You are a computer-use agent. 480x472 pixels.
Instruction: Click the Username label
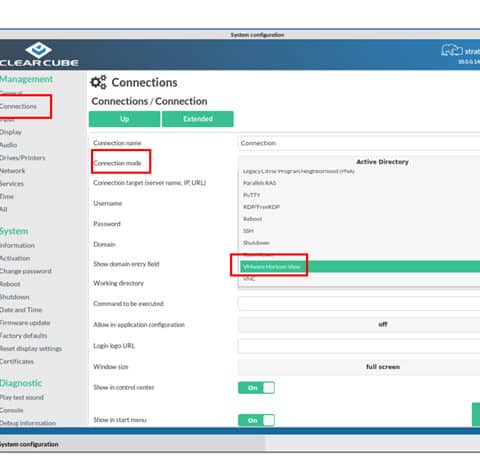[x=108, y=203]
